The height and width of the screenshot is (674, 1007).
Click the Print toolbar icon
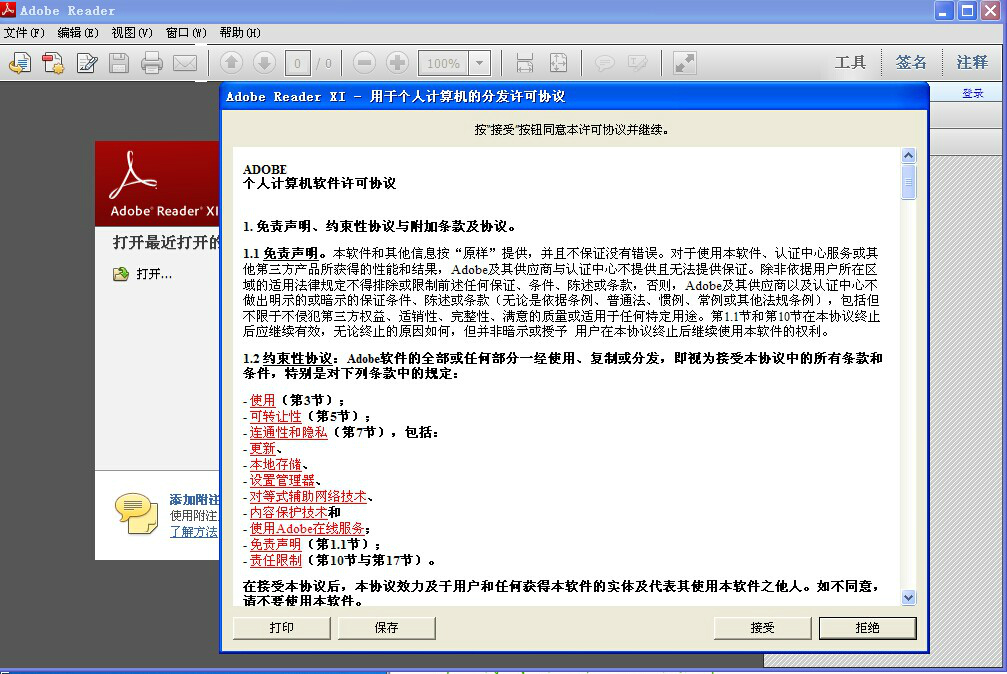click(149, 62)
